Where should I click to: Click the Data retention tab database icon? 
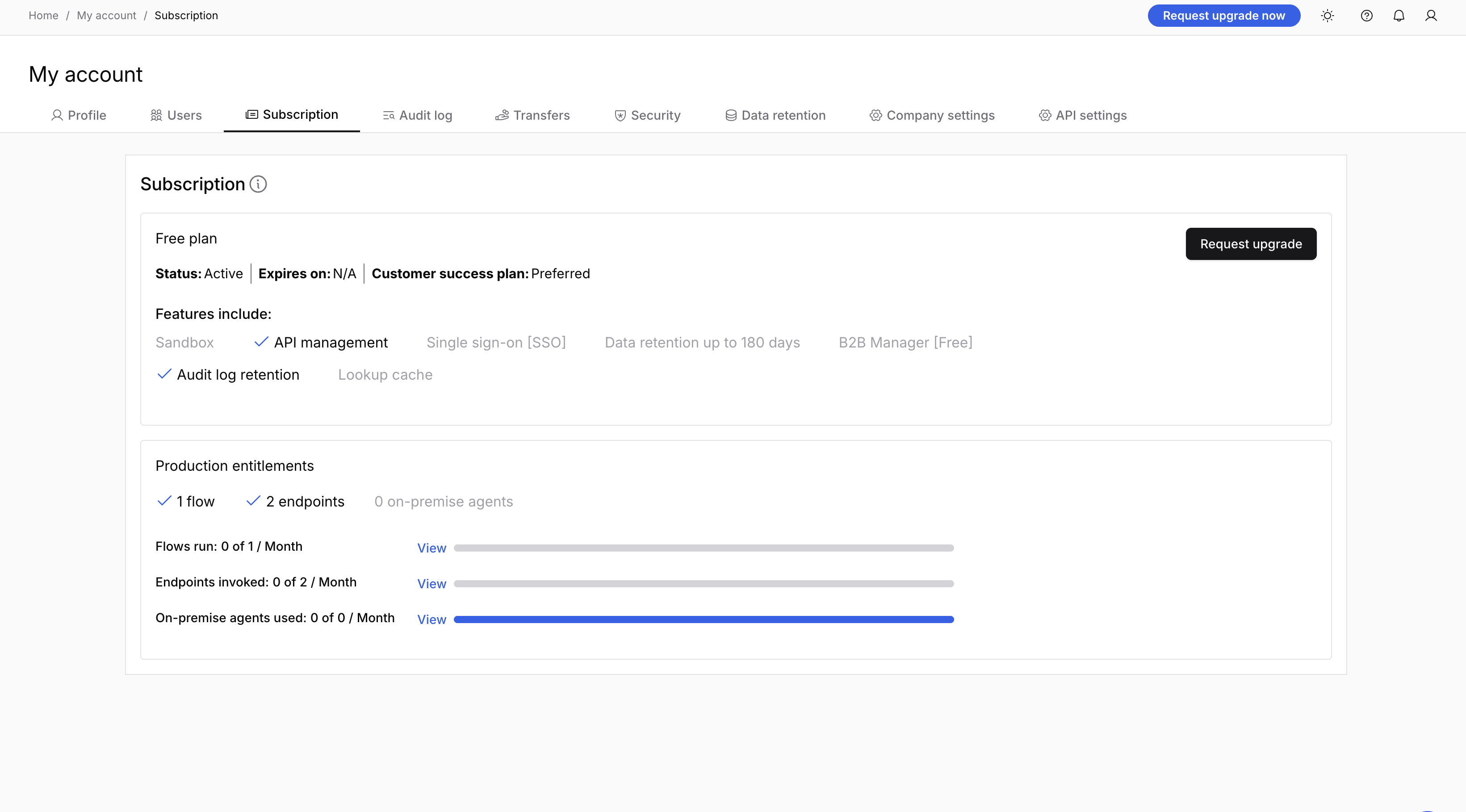pos(731,116)
